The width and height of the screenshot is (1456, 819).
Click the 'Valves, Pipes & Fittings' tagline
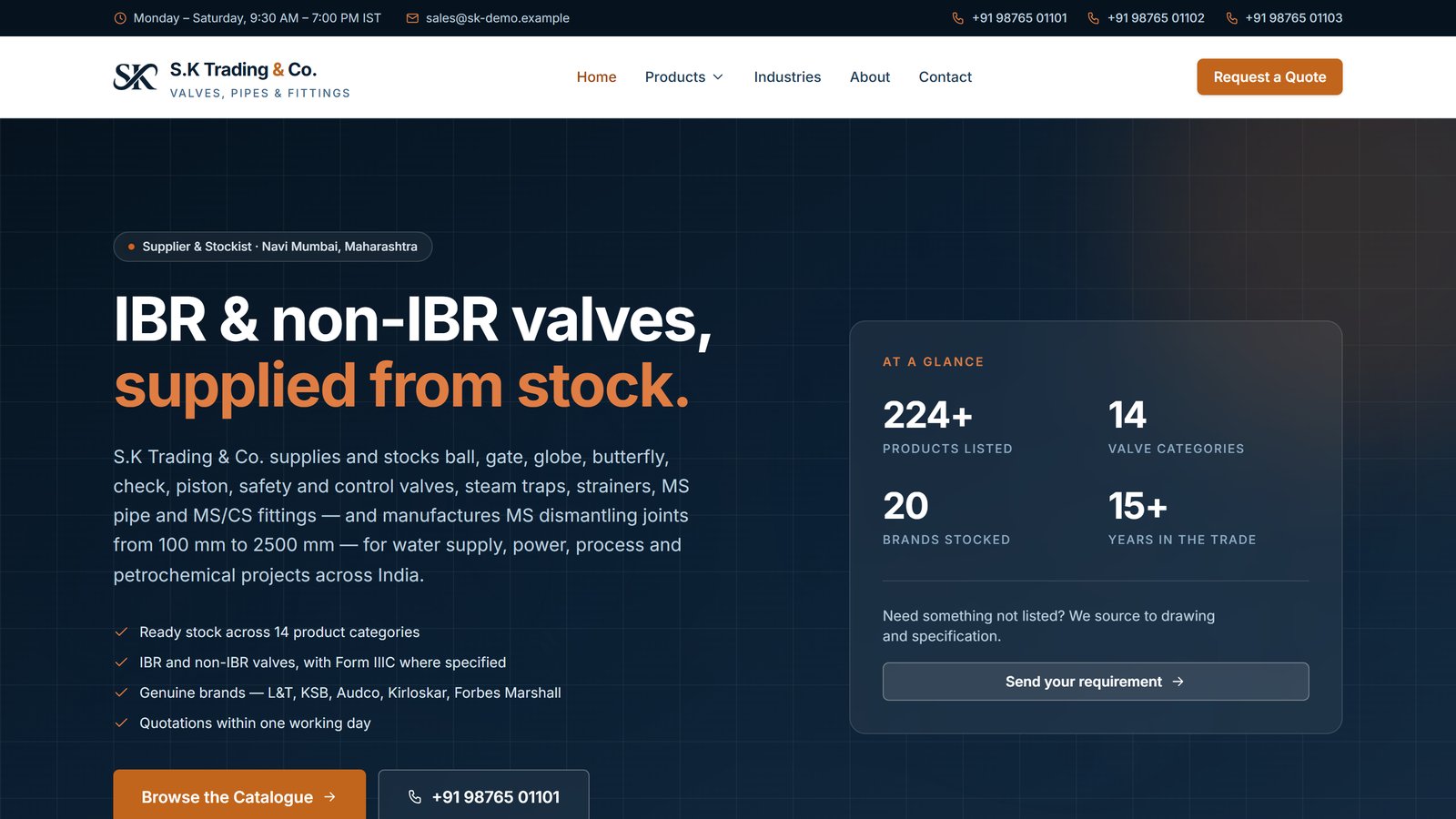pyautogui.click(x=260, y=93)
